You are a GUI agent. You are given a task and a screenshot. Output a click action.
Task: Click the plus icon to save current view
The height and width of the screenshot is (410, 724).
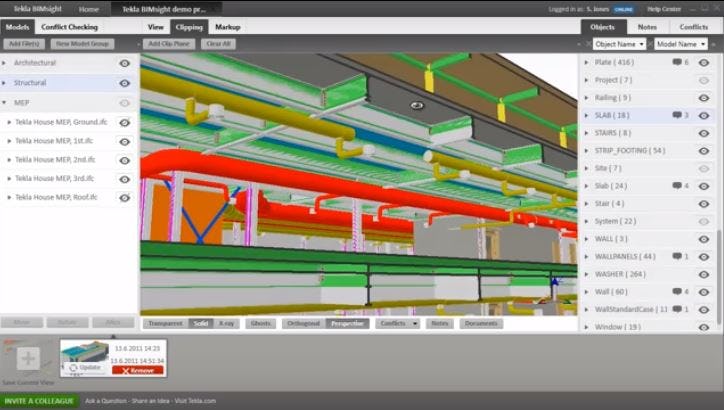(28, 358)
